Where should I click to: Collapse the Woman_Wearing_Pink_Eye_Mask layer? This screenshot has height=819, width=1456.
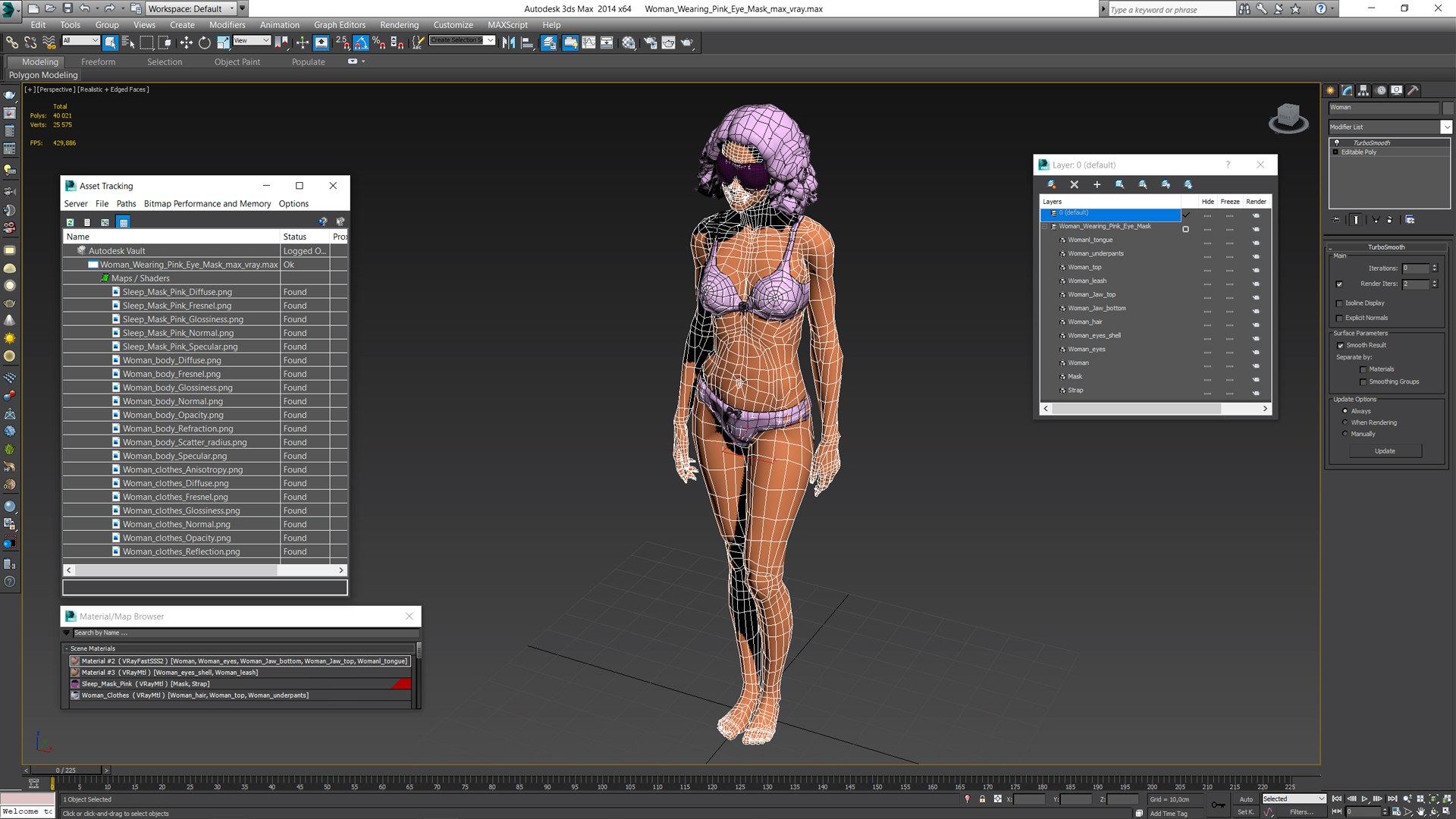1045,226
